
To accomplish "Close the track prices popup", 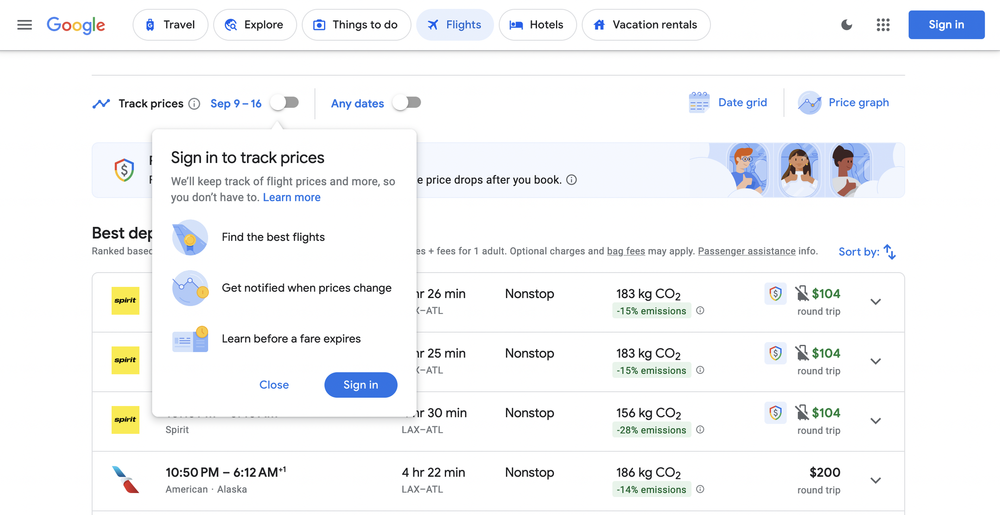I will pos(274,385).
